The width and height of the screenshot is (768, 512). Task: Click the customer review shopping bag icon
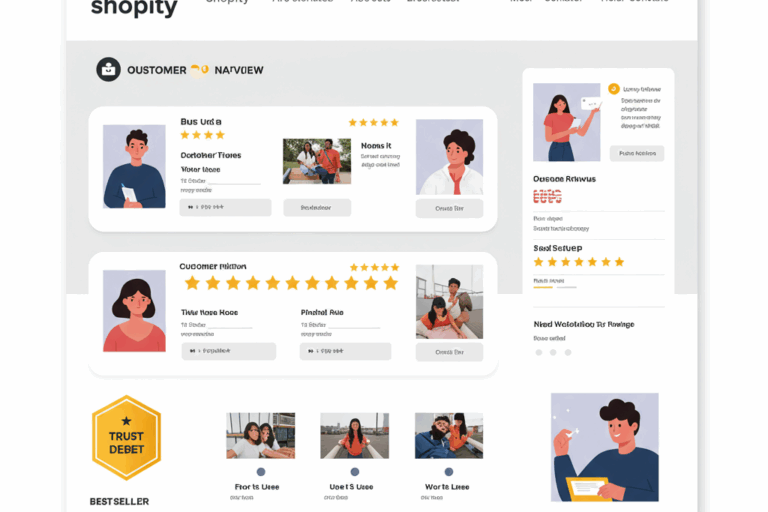click(x=108, y=70)
